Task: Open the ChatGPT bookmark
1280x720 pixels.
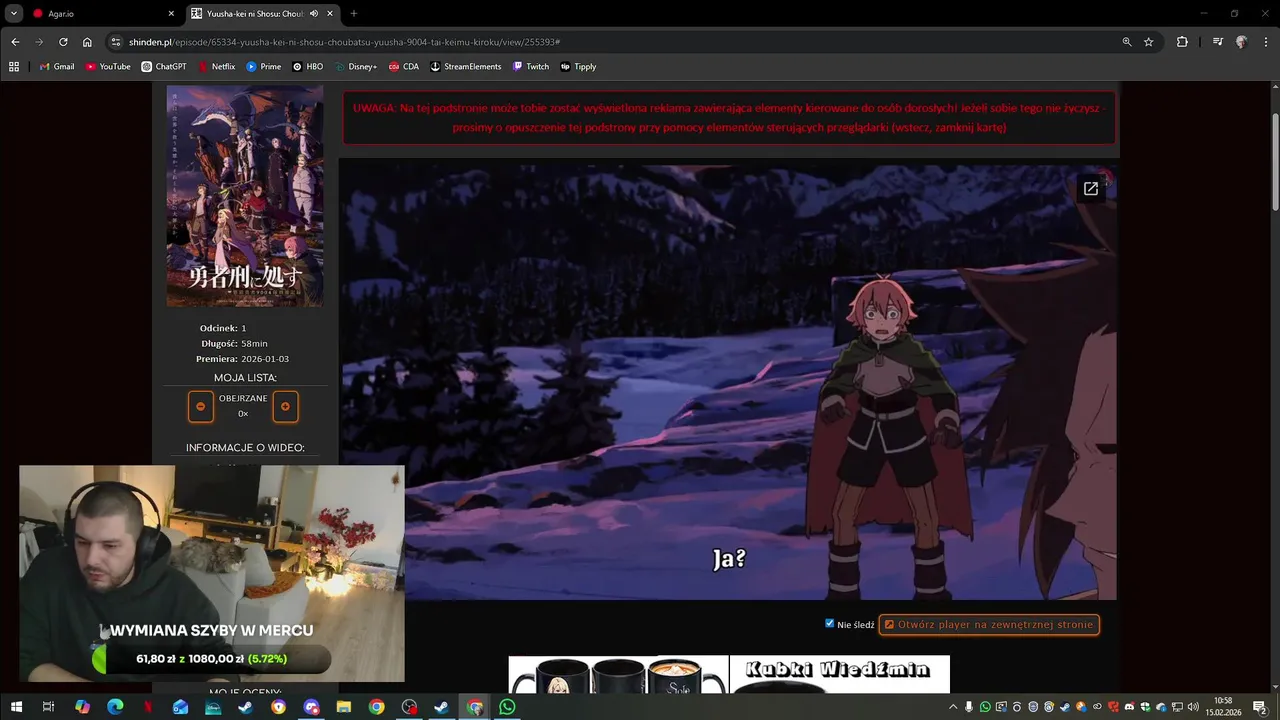Action: click(164, 67)
